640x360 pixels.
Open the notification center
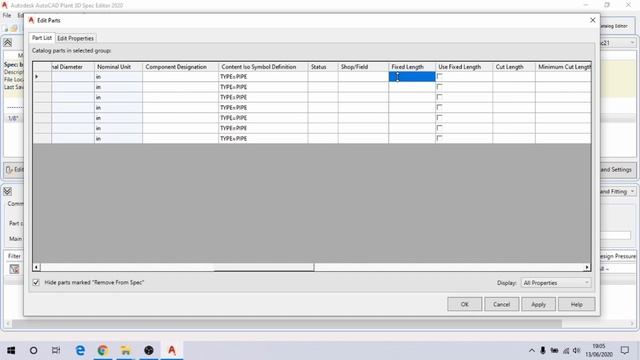coord(624,350)
